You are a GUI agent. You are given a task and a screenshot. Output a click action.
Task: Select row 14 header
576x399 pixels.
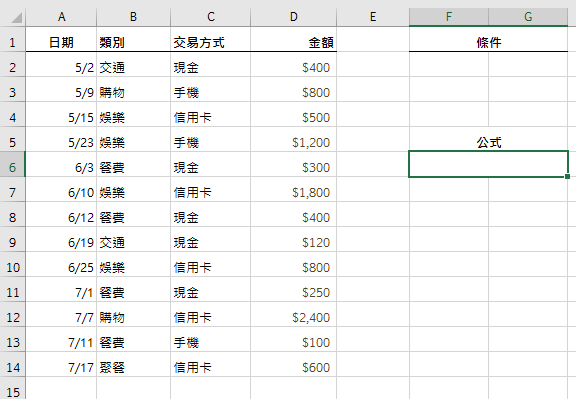click(x=12, y=367)
